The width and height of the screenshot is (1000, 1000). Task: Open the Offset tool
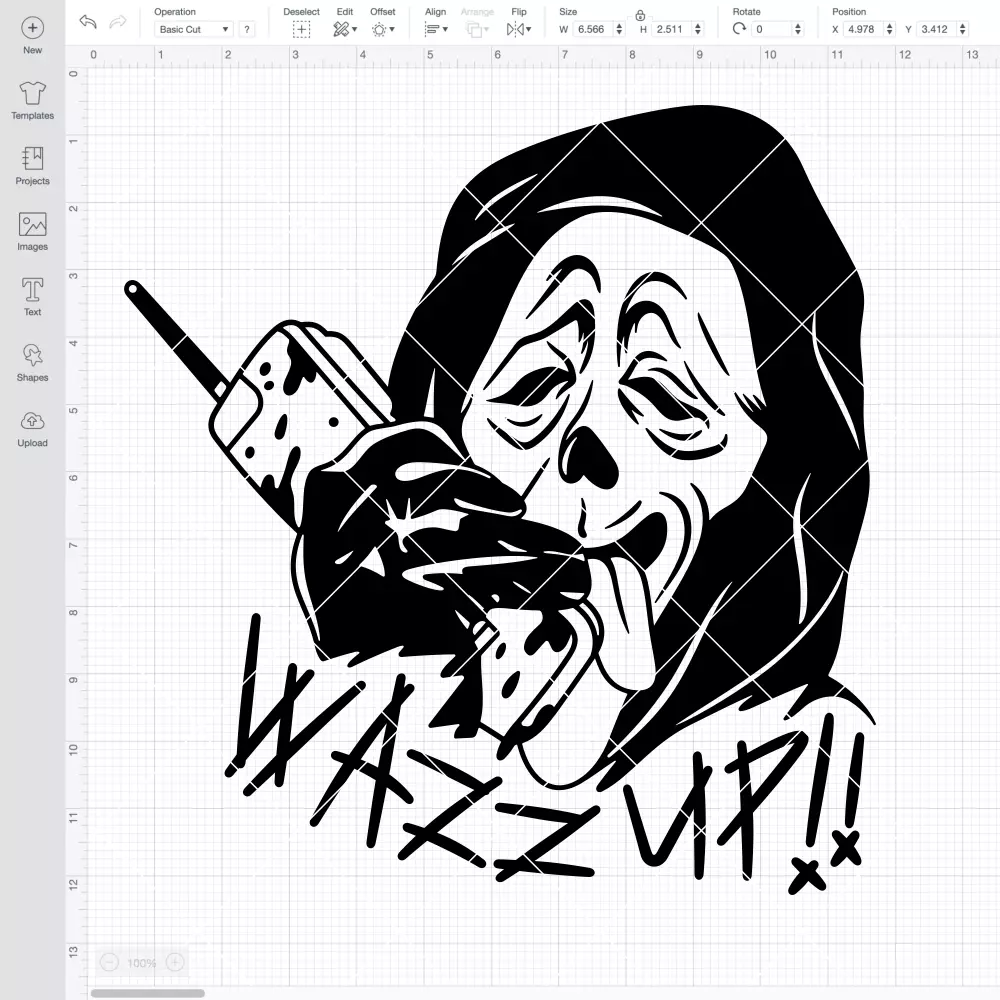(383, 29)
